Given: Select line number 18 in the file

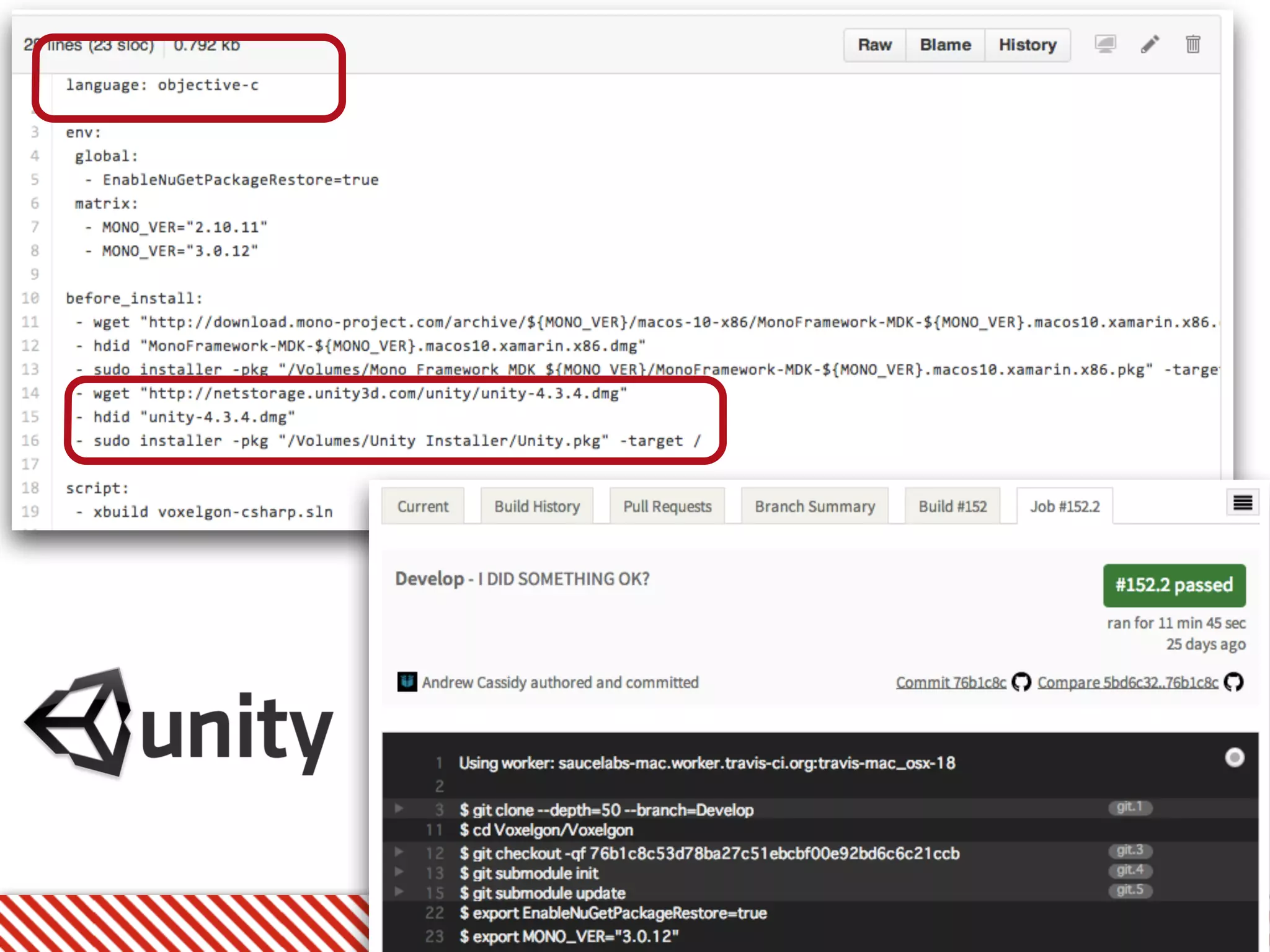Looking at the screenshot, I should point(30,488).
